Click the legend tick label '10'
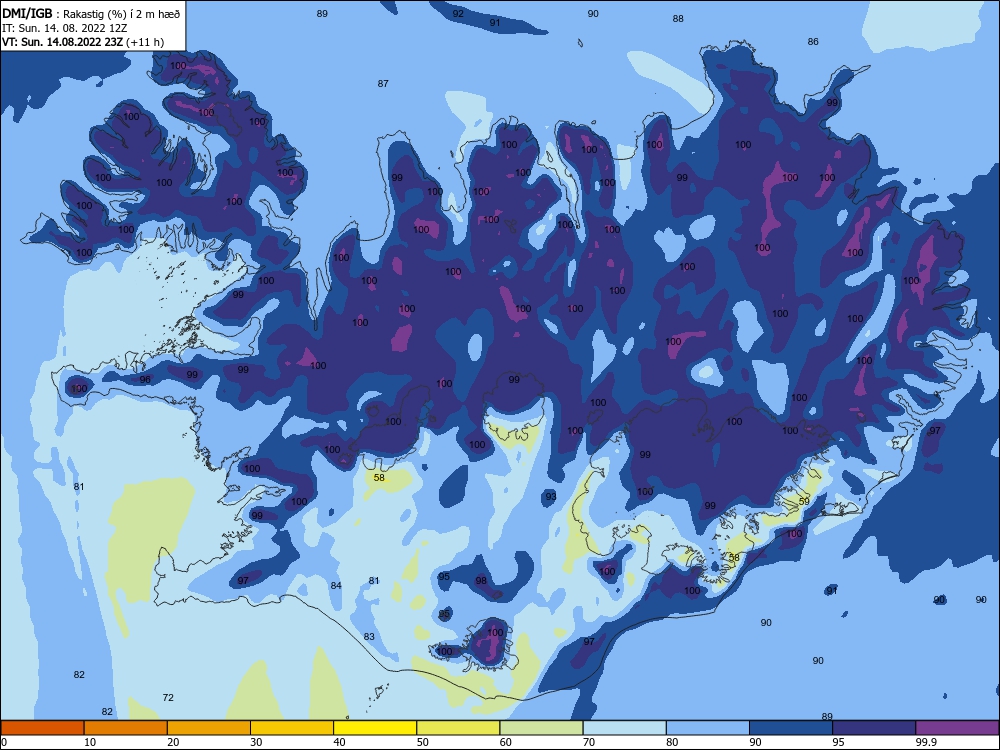The image size is (1000, 750). click(90, 742)
